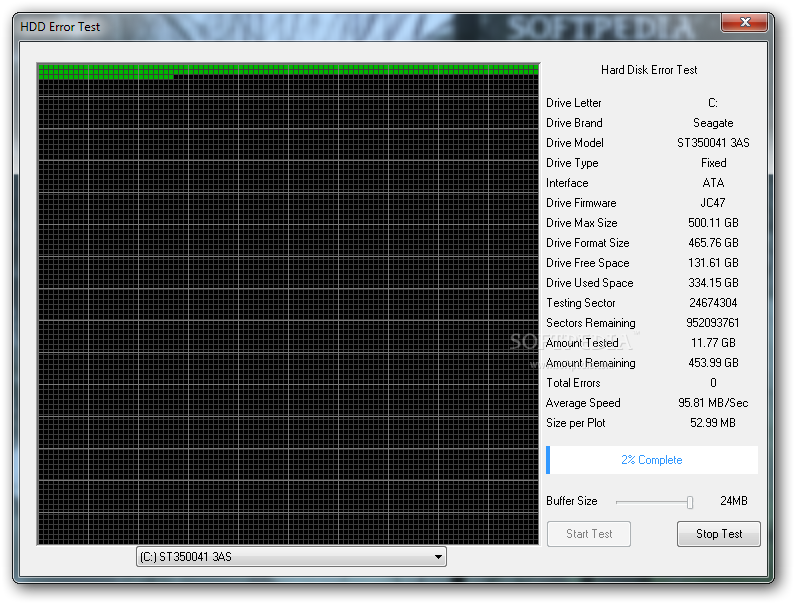The width and height of the screenshot is (795, 604).
Task: Click the drive letter value C:
Action: (x=713, y=103)
